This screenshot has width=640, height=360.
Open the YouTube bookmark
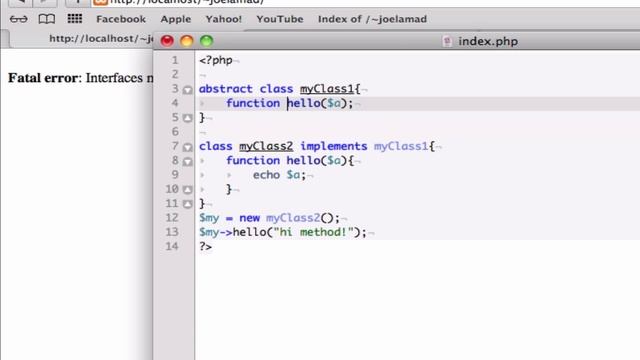click(x=280, y=19)
